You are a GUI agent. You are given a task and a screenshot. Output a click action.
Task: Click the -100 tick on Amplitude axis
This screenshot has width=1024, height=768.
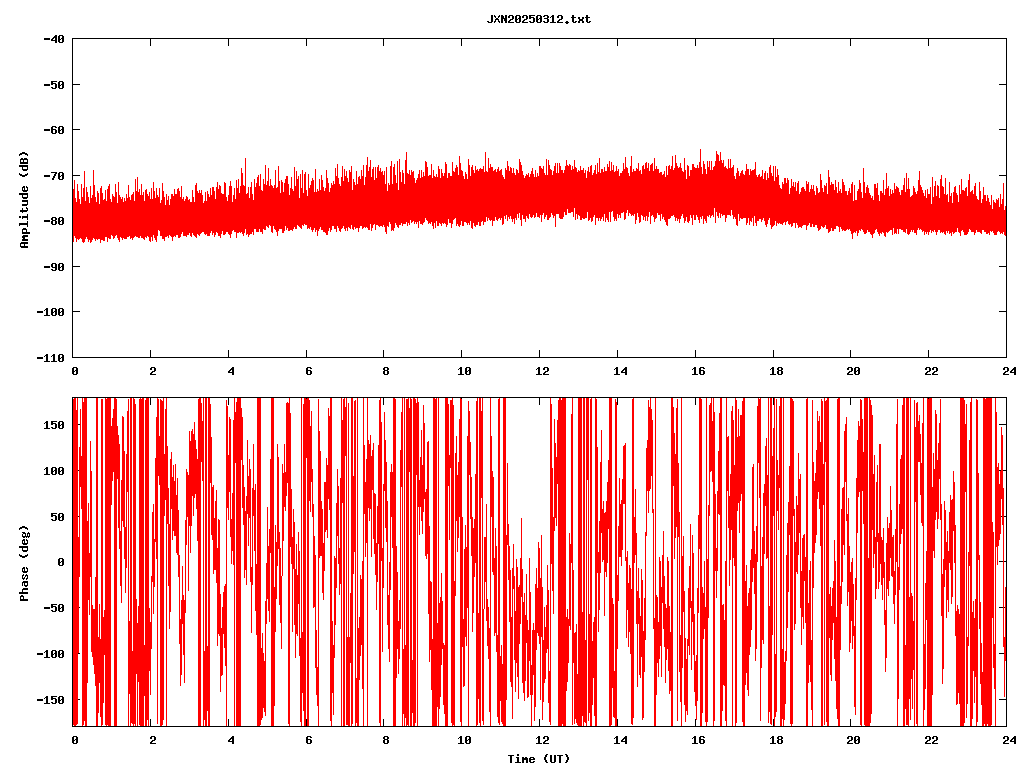(50, 312)
